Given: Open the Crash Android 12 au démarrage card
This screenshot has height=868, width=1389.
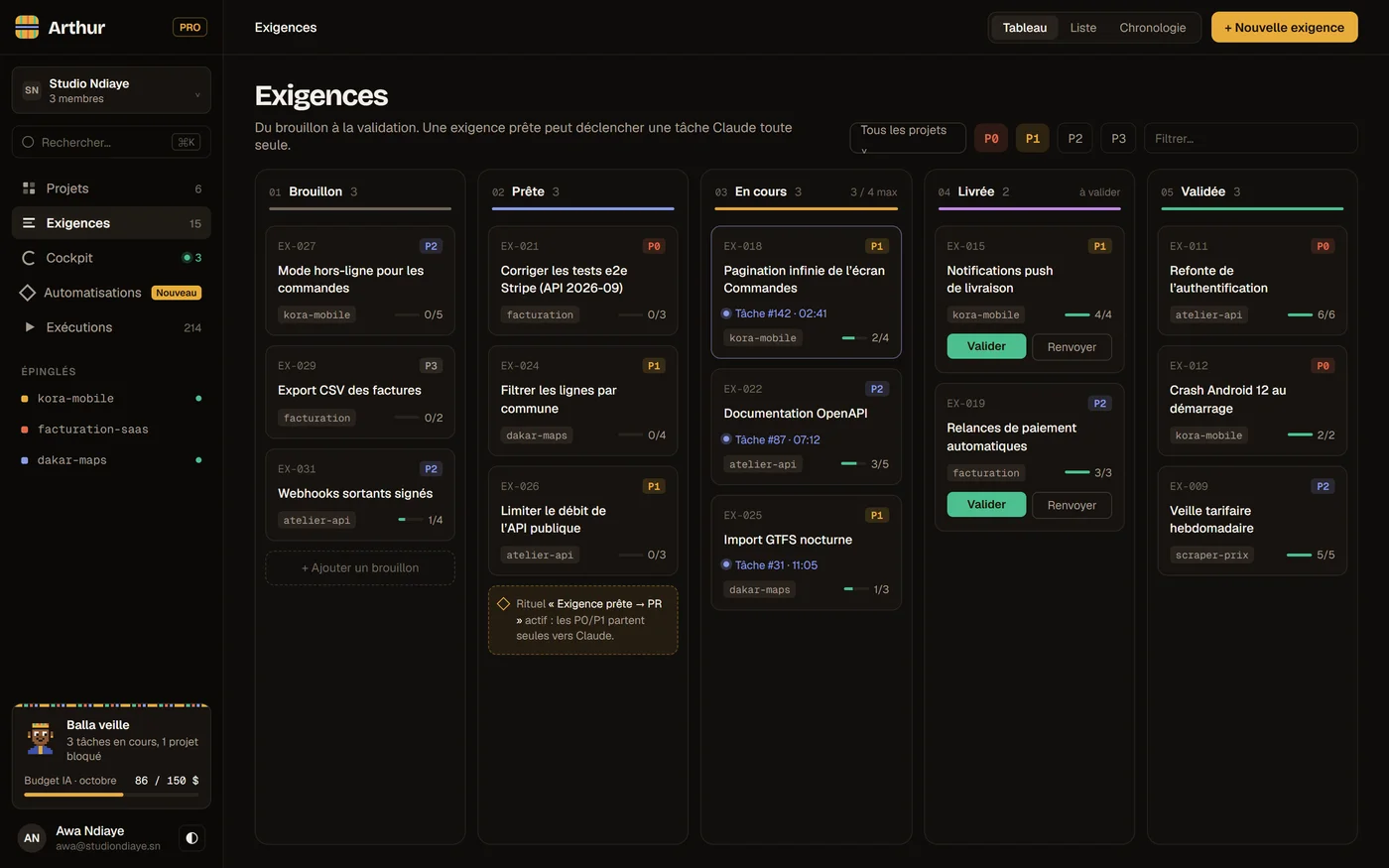Looking at the screenshot, I should click(1252, 401).
